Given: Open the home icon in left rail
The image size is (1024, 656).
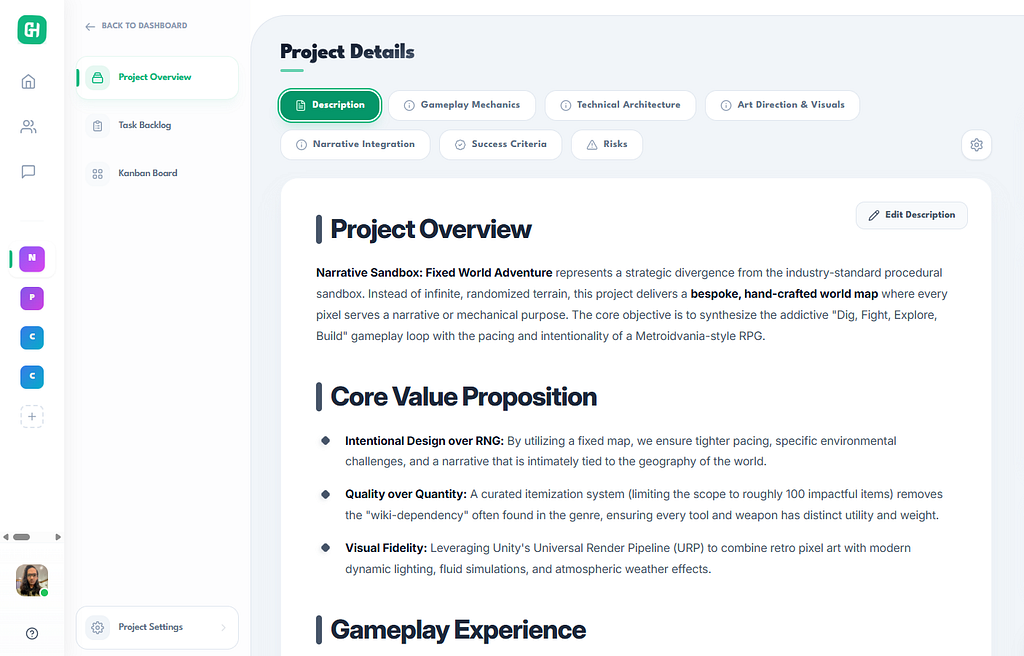Looking at the screenshot, I should pyautogui.click(x=28, y=82).
